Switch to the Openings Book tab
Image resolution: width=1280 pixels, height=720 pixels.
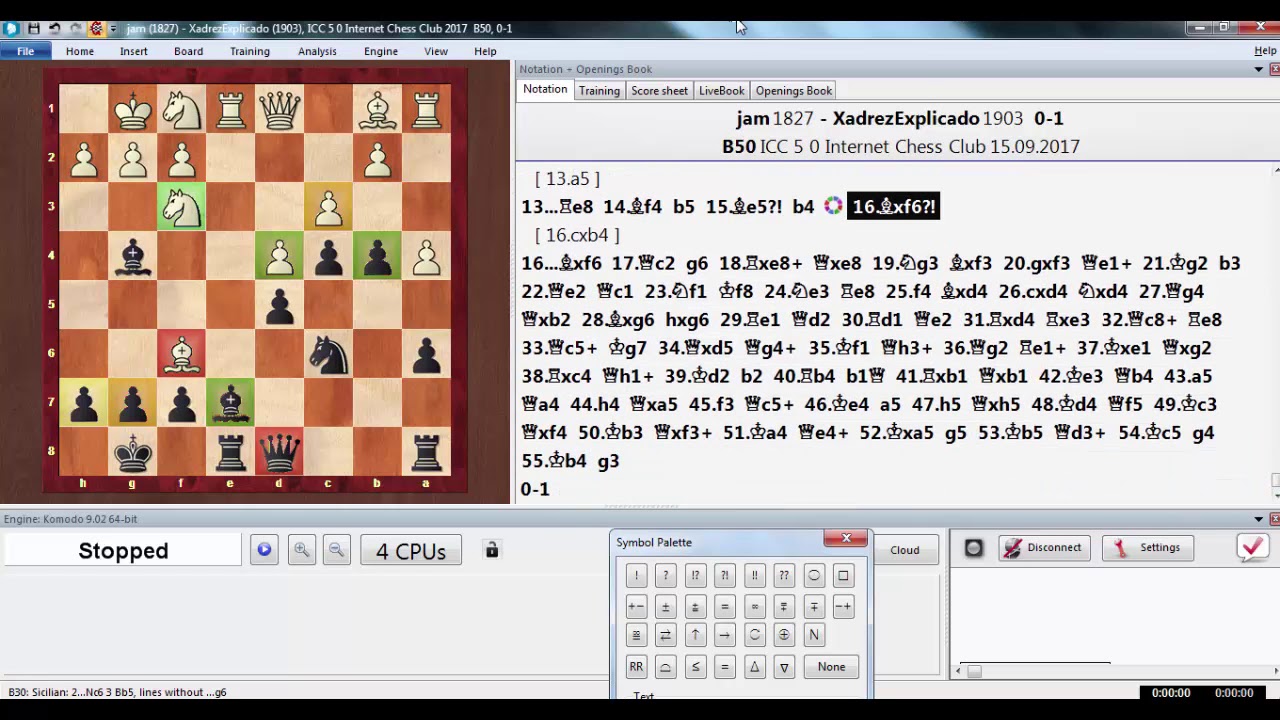click(794, 91)
